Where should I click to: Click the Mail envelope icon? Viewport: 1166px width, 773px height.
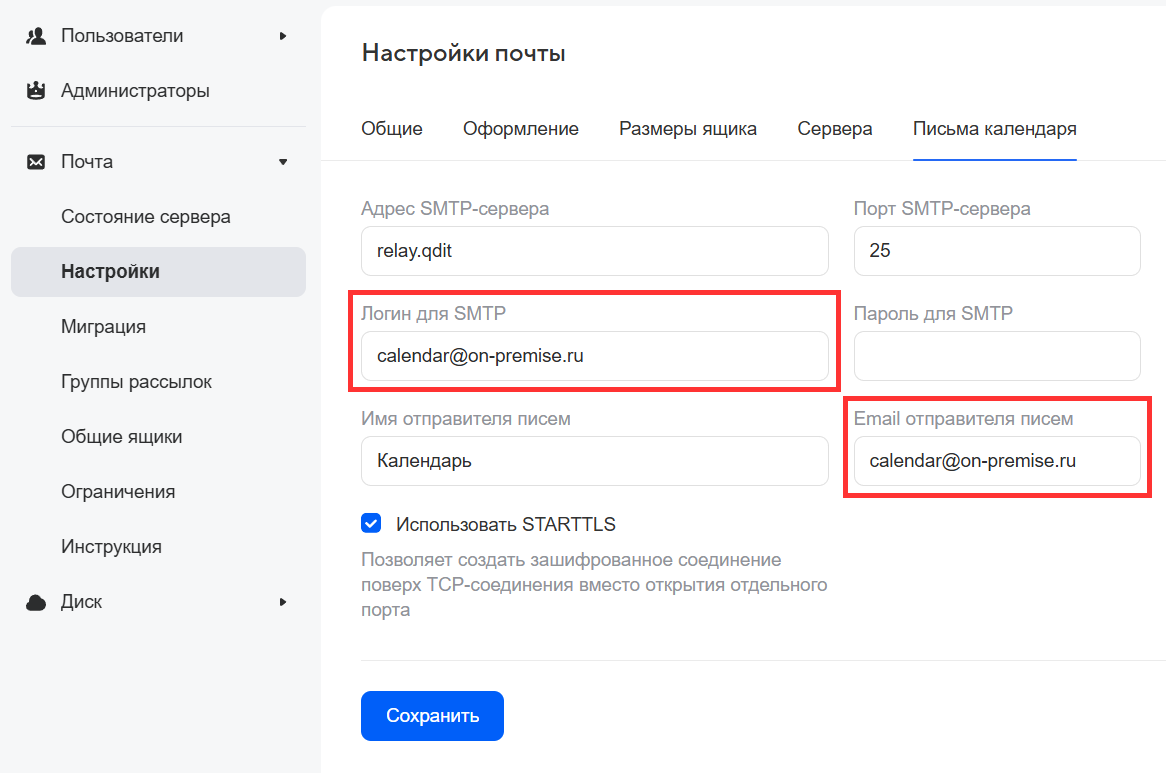37,162
